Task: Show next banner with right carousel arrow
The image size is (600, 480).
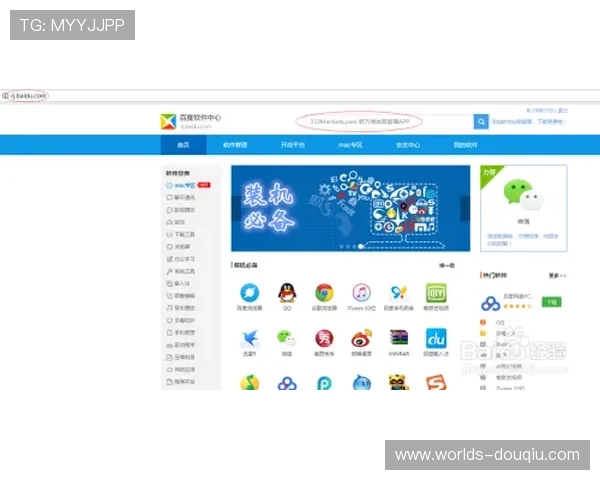Action: click(x=465, y=208)
